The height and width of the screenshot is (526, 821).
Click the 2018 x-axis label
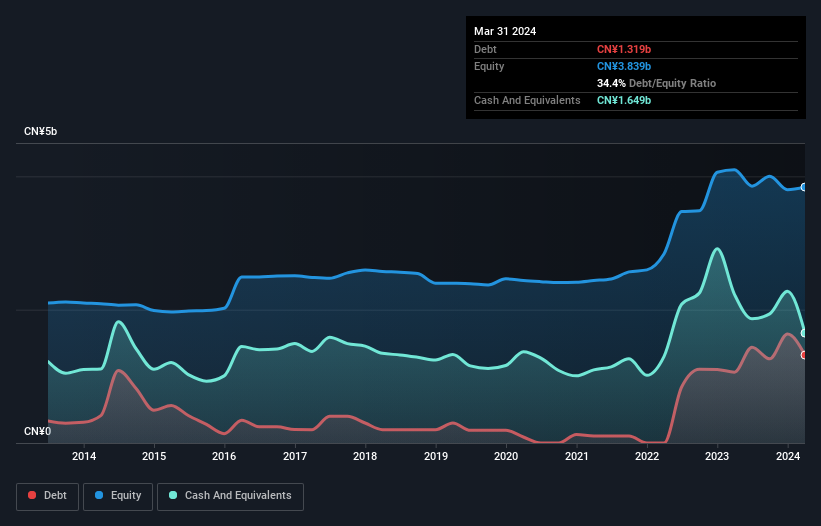tap(365, 456)
